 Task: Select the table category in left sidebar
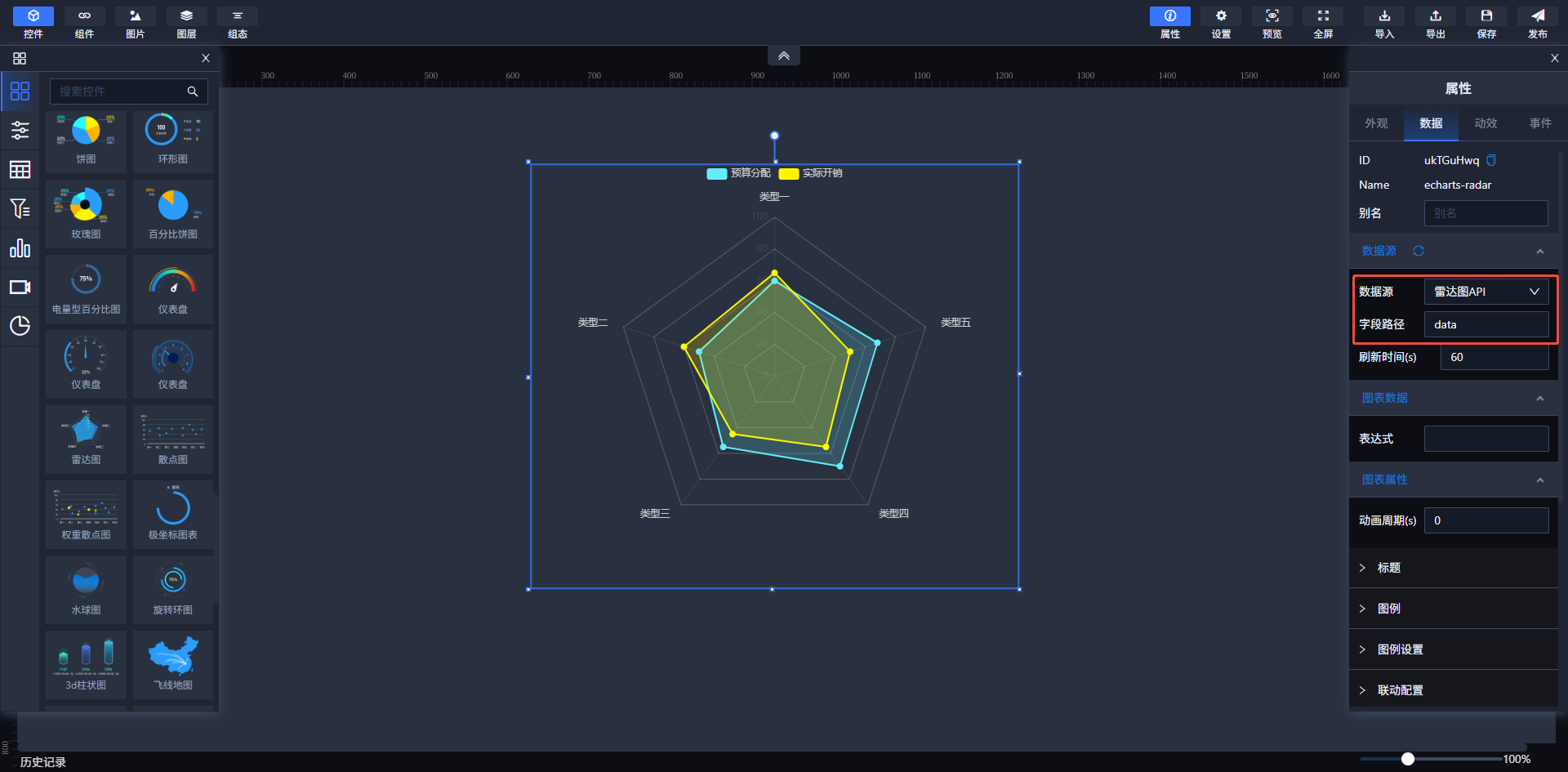20,170
